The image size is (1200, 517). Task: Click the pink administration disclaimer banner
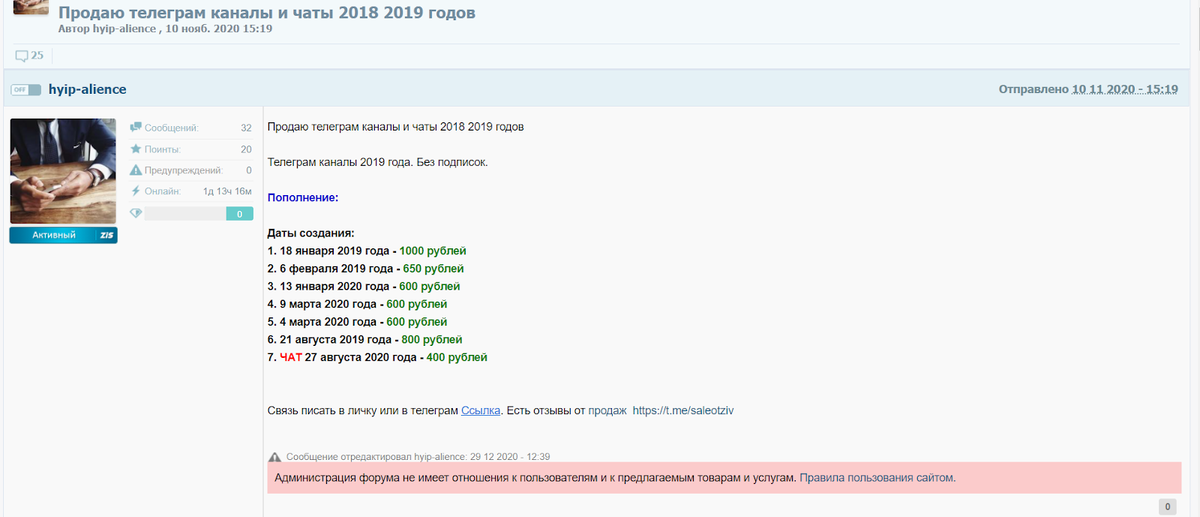[x=724, y=478]
